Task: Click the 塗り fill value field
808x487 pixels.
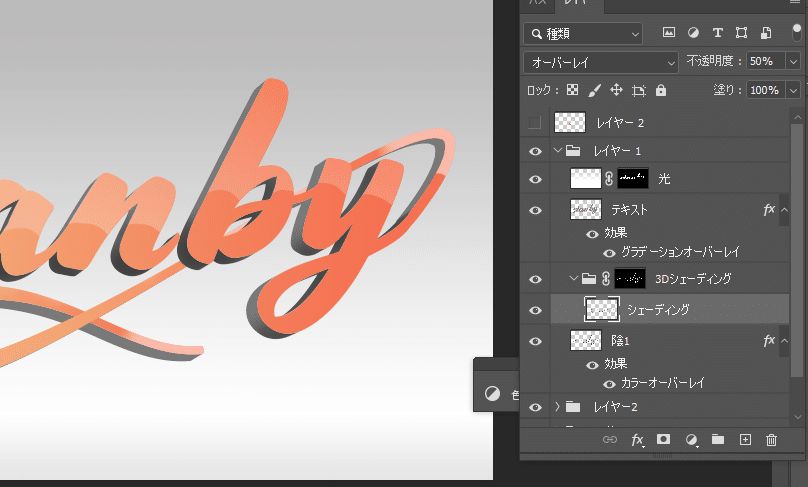Action: (766, 90)
